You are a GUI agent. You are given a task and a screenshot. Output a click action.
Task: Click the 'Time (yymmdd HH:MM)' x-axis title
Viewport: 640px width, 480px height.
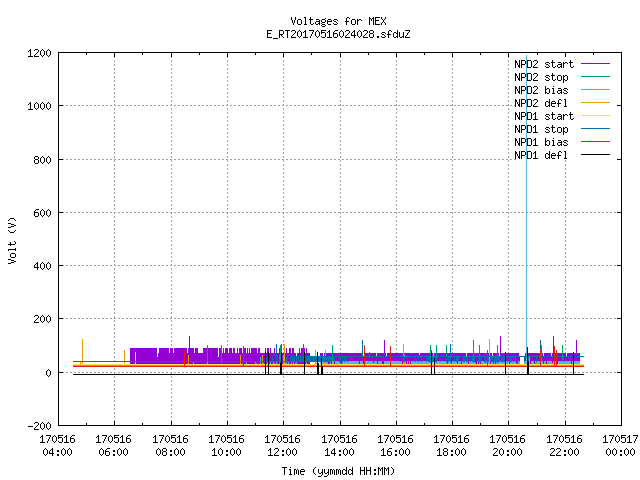coord(338,471)
